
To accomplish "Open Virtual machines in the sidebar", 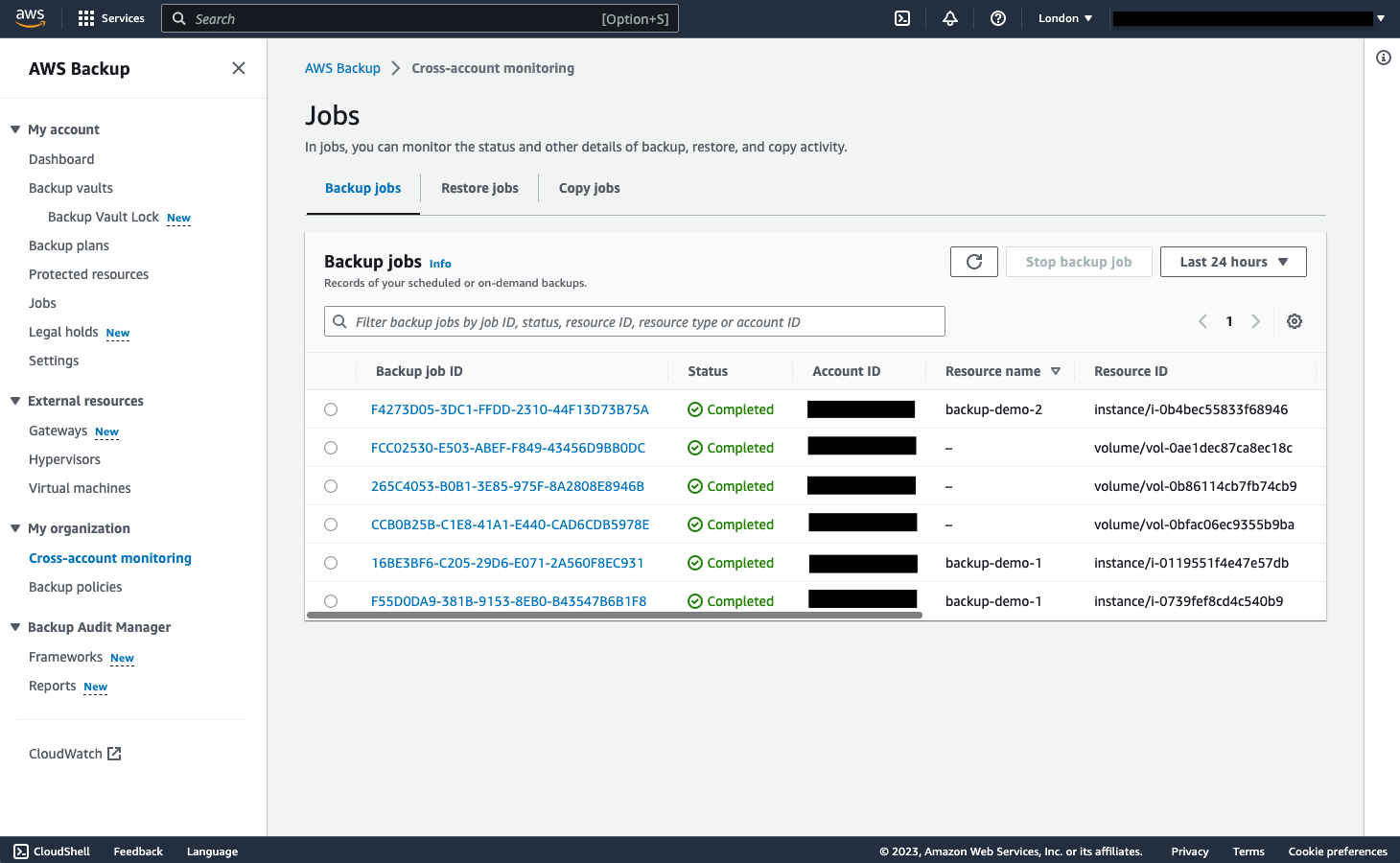I will pyautogui.click(x=80, y=488).
